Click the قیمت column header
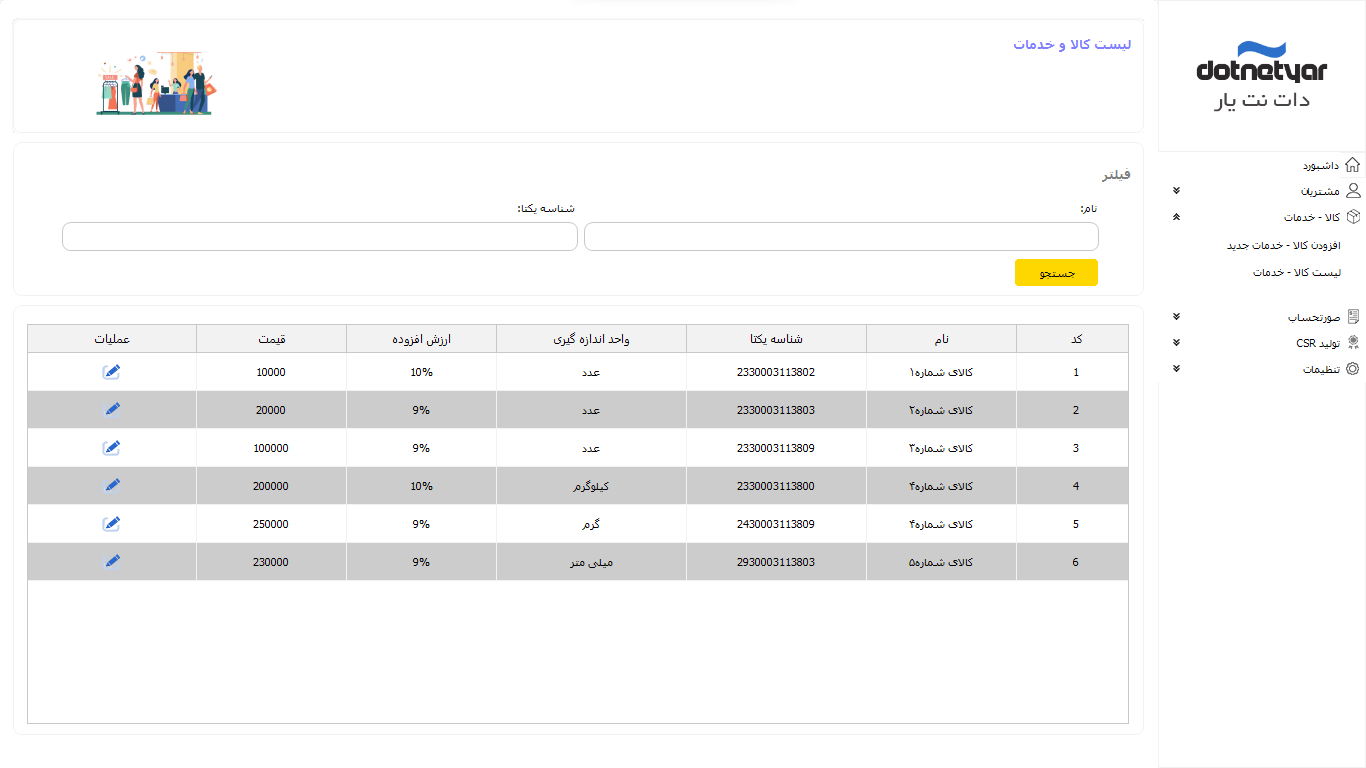 click(x=271, y=339)
